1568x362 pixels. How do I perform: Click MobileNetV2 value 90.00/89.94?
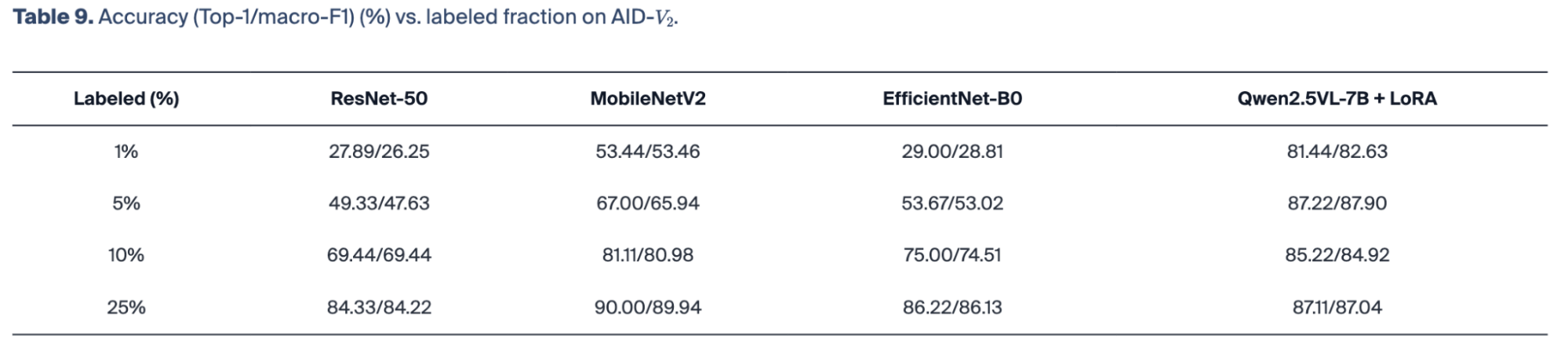pos(648,307)
